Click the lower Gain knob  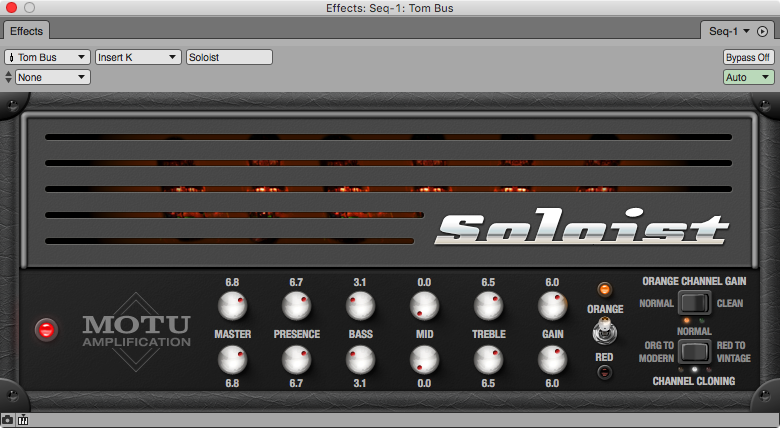(552, 360)
